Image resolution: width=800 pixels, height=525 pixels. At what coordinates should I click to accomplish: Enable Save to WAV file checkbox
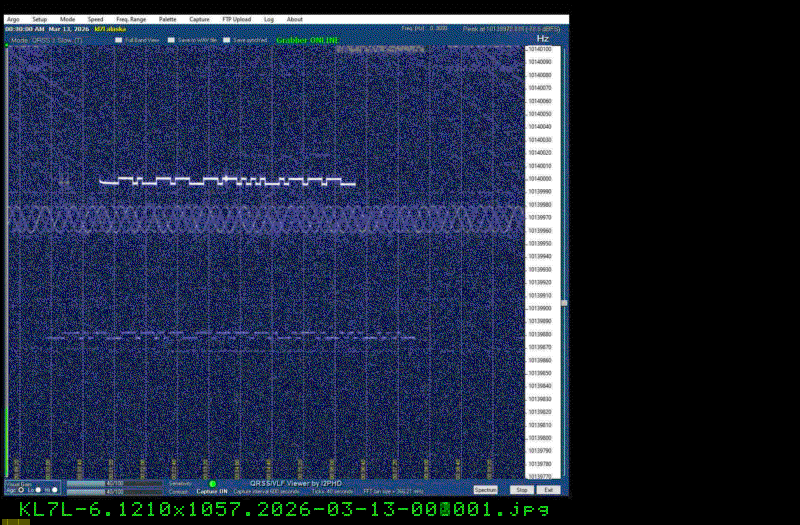click(171, 40)
